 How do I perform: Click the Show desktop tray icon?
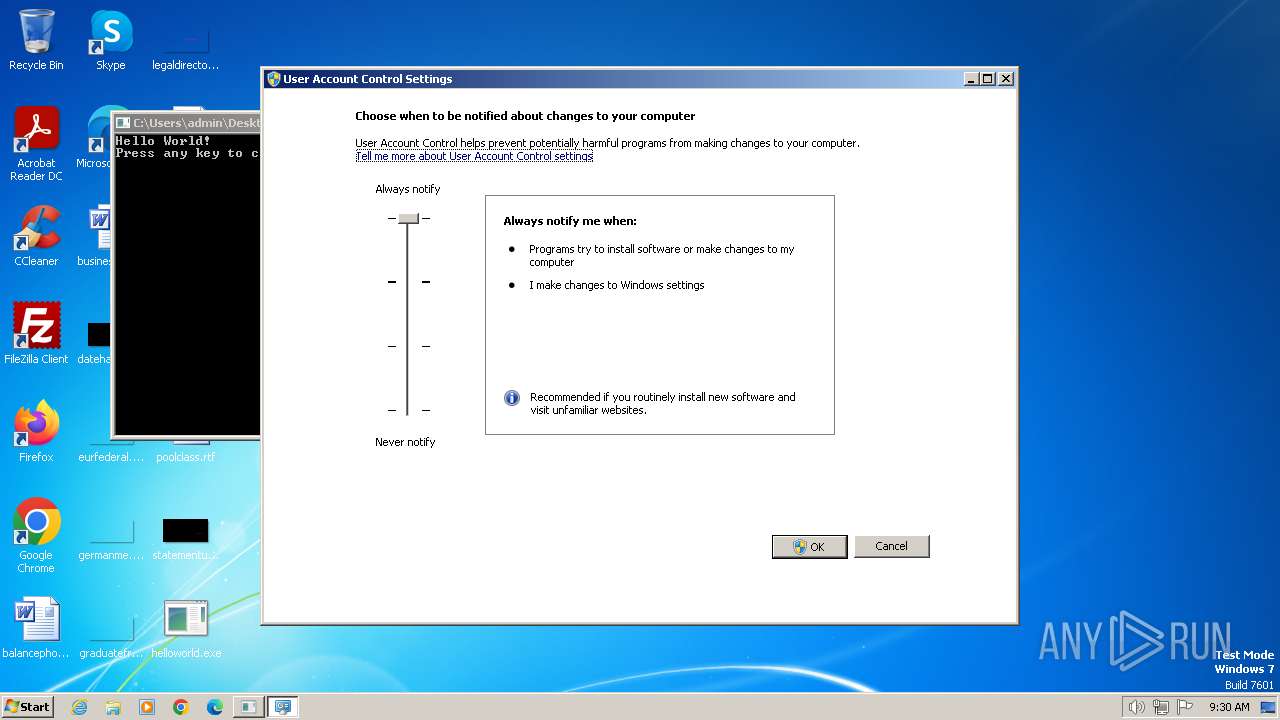click(x=1268, y=707)
